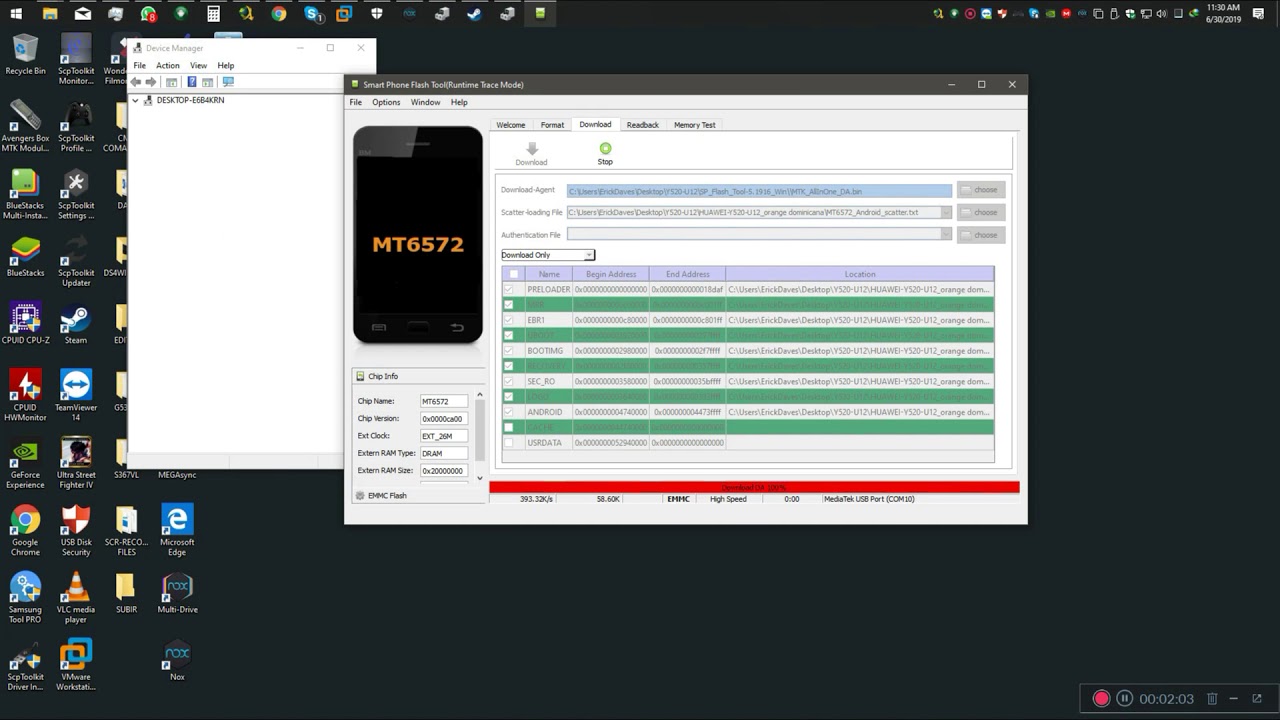Toggle the ANDROID row checkbox
Viewport: 1280px width, 720px height.
tap(508, 412)
